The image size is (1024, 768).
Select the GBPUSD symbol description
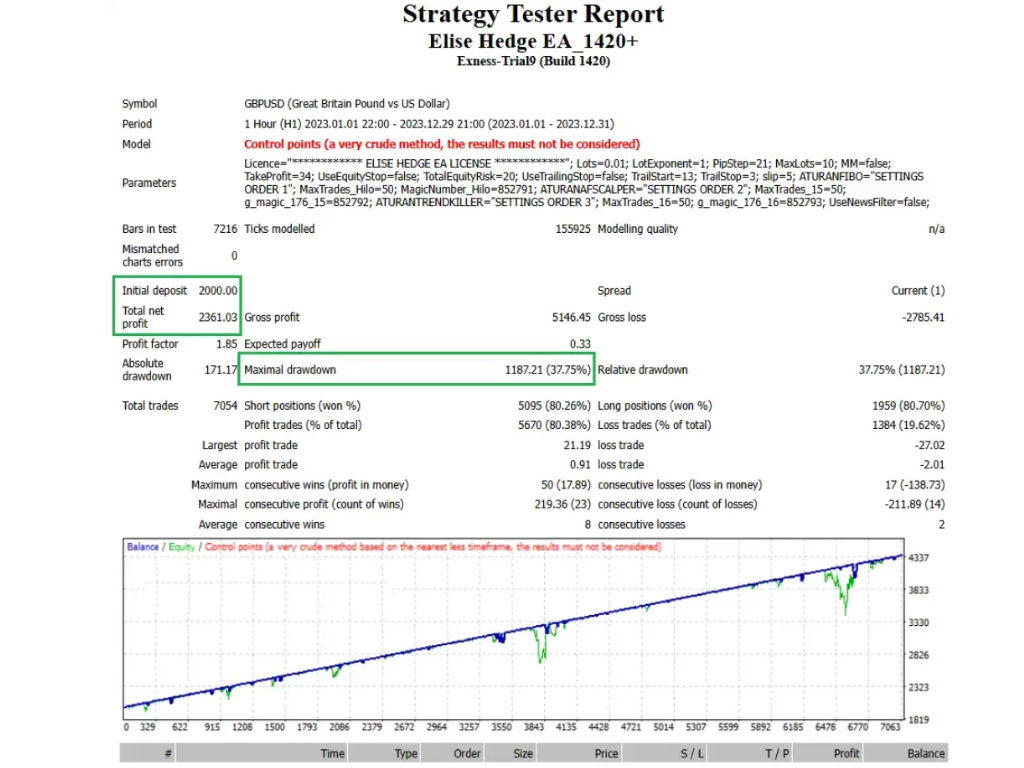coord(347,104)
